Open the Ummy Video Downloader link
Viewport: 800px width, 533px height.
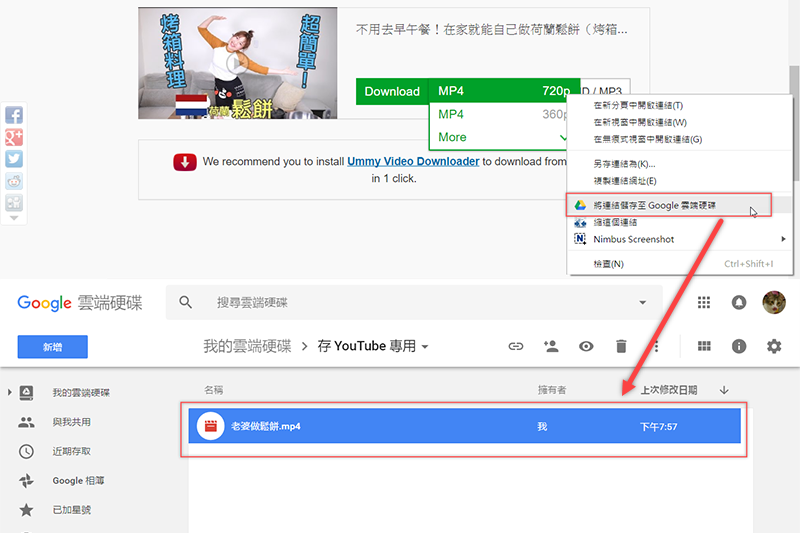click(413, 161)
